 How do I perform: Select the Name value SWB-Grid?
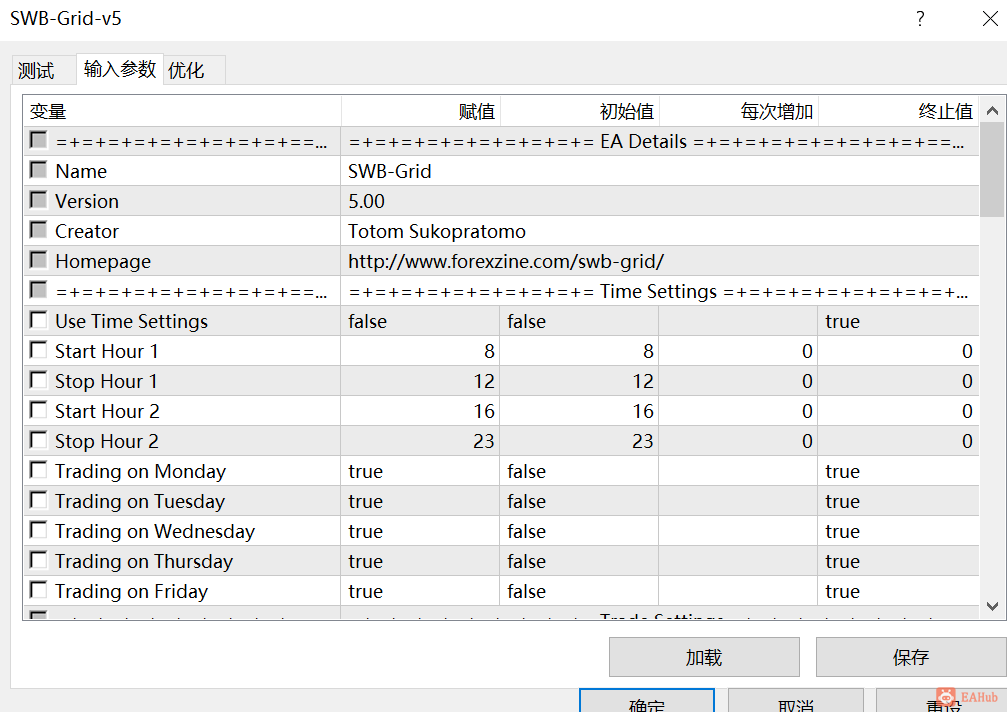pyautogui.click(x=660, y=171)
